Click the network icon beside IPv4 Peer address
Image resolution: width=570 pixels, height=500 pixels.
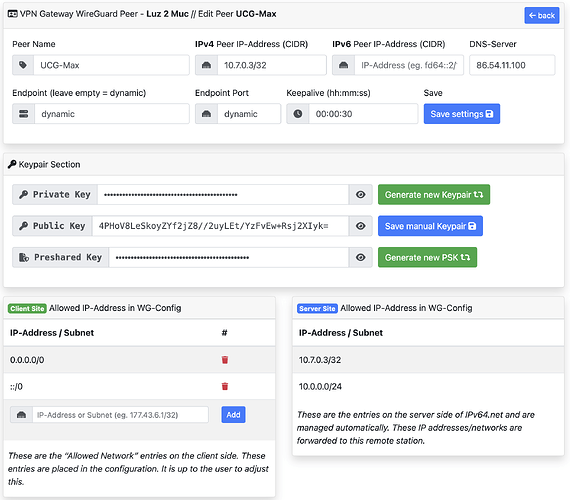pyautogui.click(x=206, y=65)
